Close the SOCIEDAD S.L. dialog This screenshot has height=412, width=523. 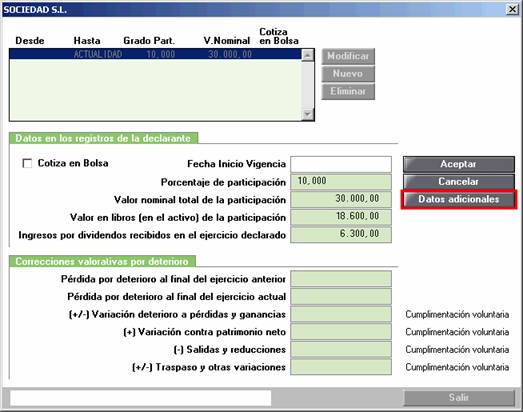click(x=512, y=9)
